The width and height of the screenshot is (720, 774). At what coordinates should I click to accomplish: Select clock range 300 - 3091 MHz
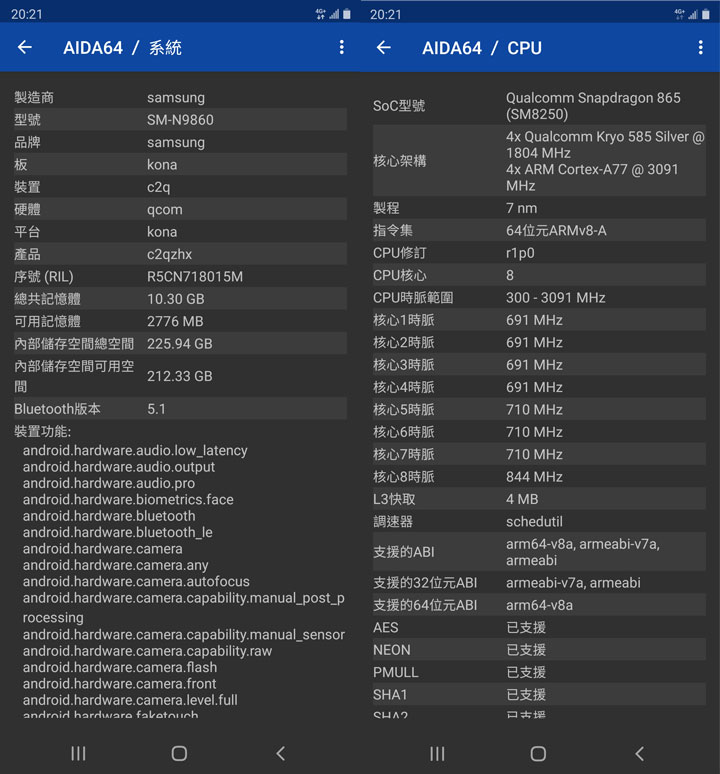(555, 298)
